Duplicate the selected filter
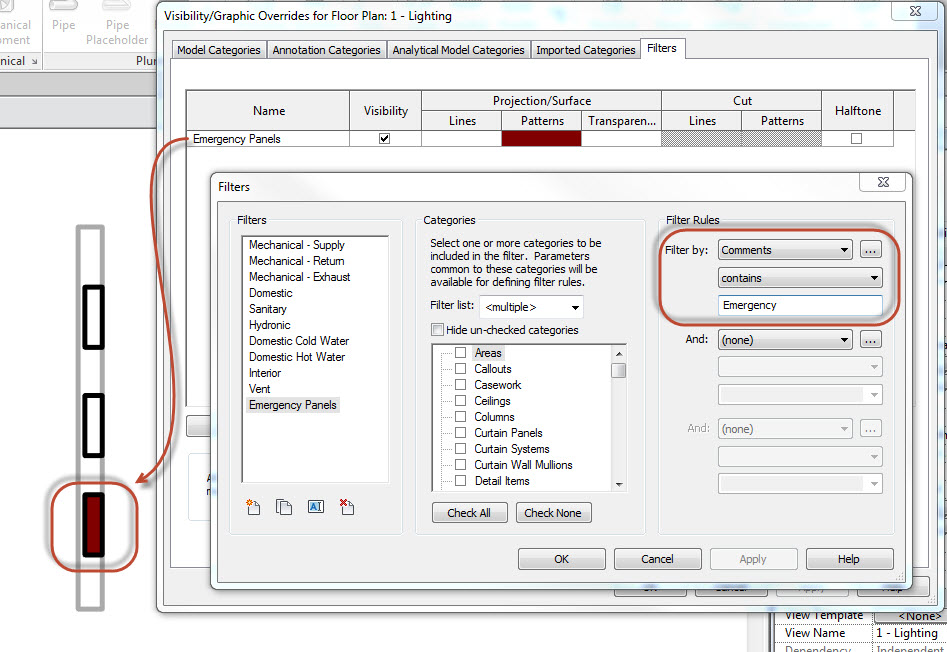 [282, 507]
